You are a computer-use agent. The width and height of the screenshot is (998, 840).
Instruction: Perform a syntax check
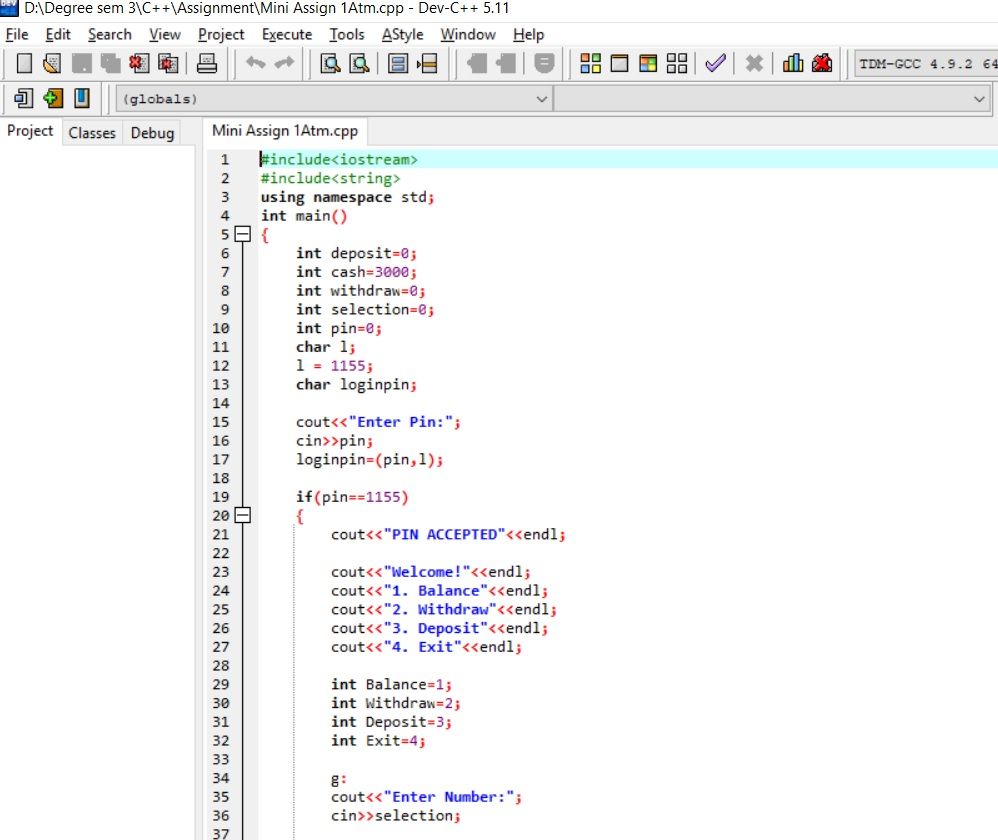[714, 63]
